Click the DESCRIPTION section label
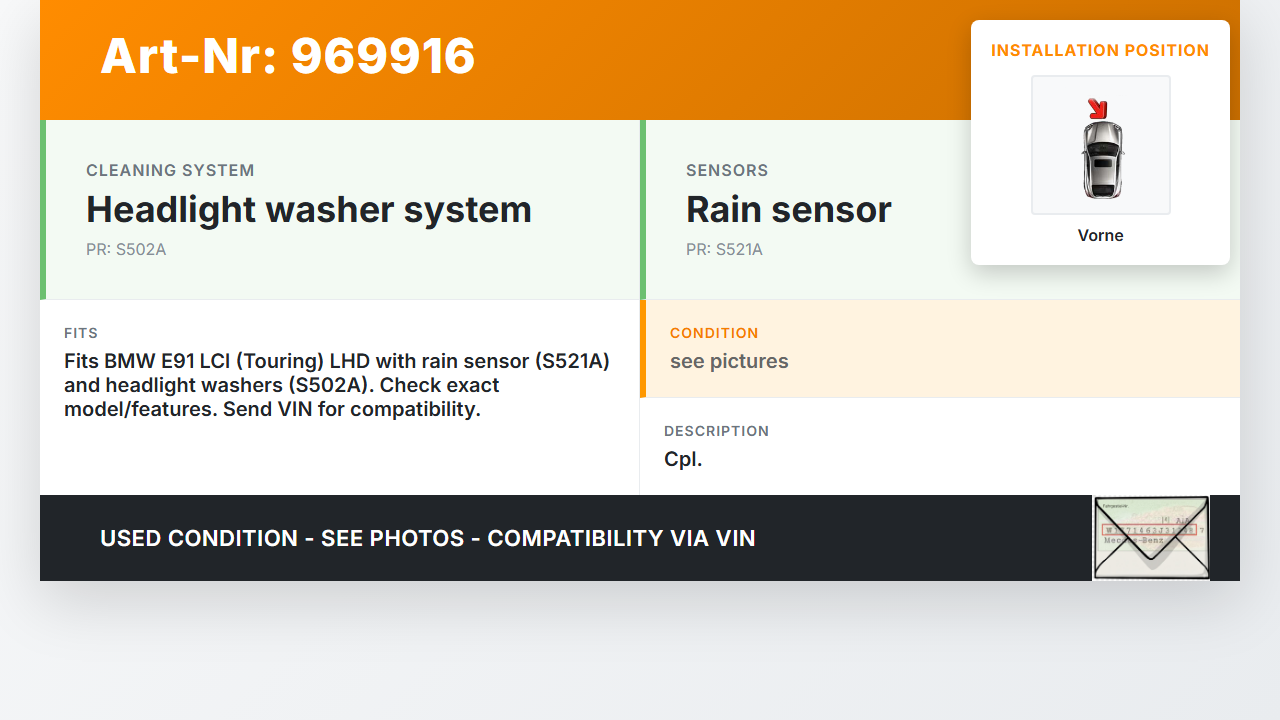1280x720 pixels. pos(716,431)
